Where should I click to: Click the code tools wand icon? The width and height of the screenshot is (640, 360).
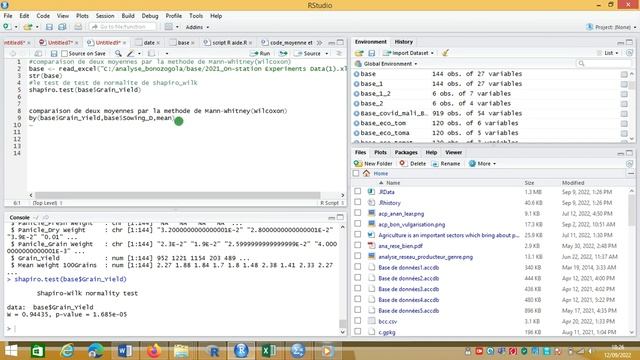[131, 53]
